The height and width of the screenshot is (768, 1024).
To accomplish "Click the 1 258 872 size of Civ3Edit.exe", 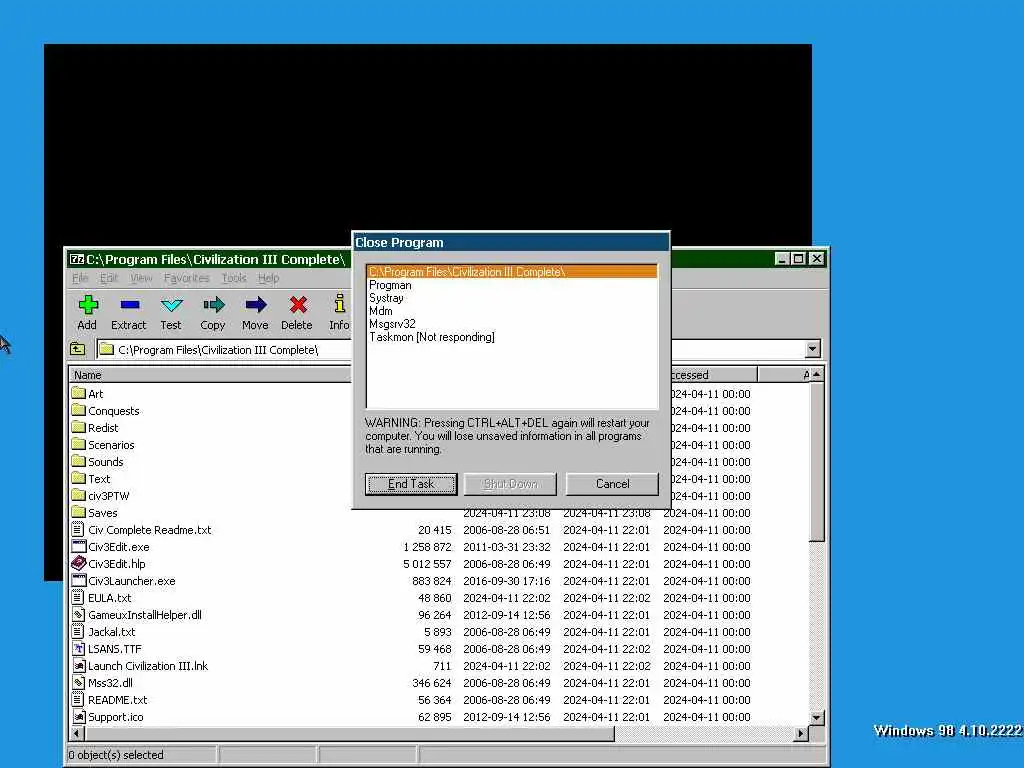I will pos(427,547).
